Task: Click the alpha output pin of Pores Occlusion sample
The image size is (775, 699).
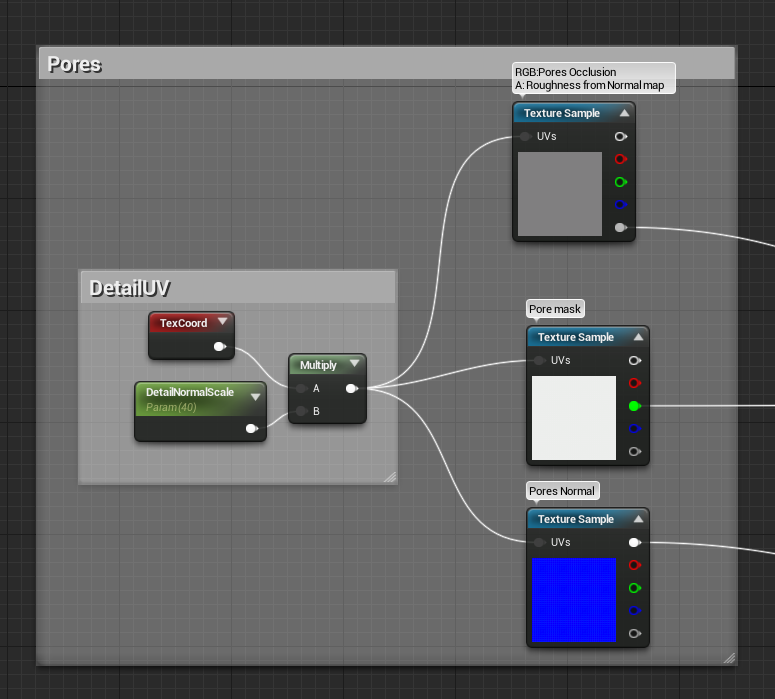Action: click(x=621, y=227)
